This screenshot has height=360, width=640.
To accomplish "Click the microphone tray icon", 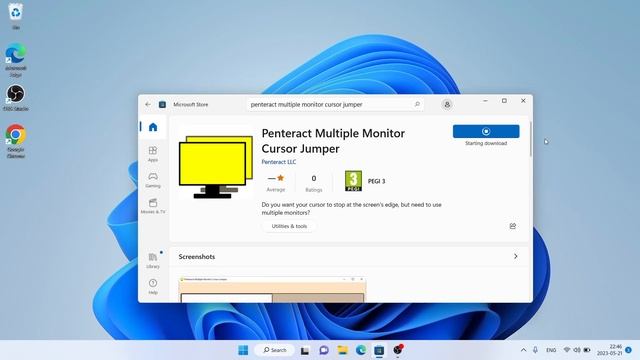I will (x=535, y=350).
